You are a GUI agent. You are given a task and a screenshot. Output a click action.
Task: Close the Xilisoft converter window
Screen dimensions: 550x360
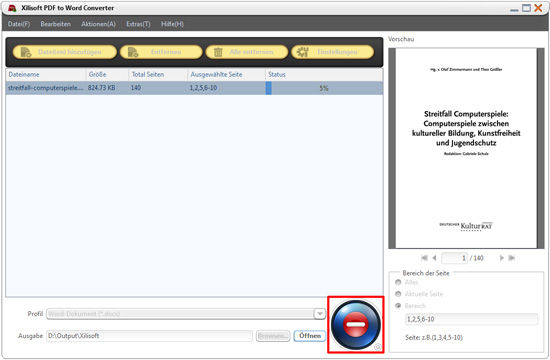click(x=538, y=8)
